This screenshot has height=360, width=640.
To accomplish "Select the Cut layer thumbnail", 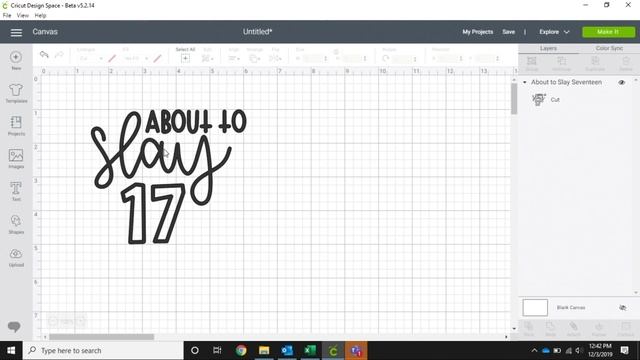I will tap(539, 99).
